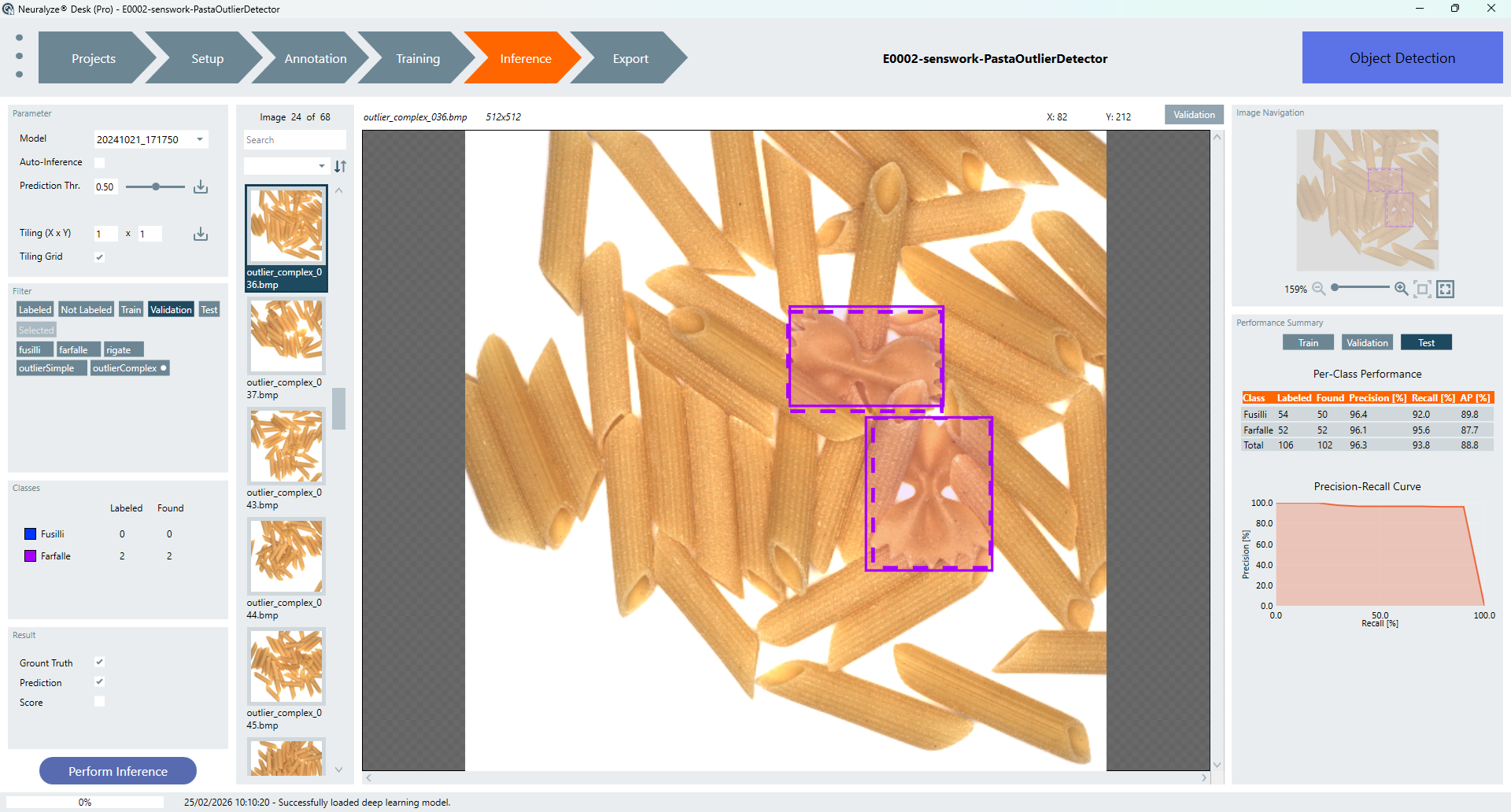1511x812 pixels.
Task: Toggle image list sort order icon
Action: click(340, 166)
